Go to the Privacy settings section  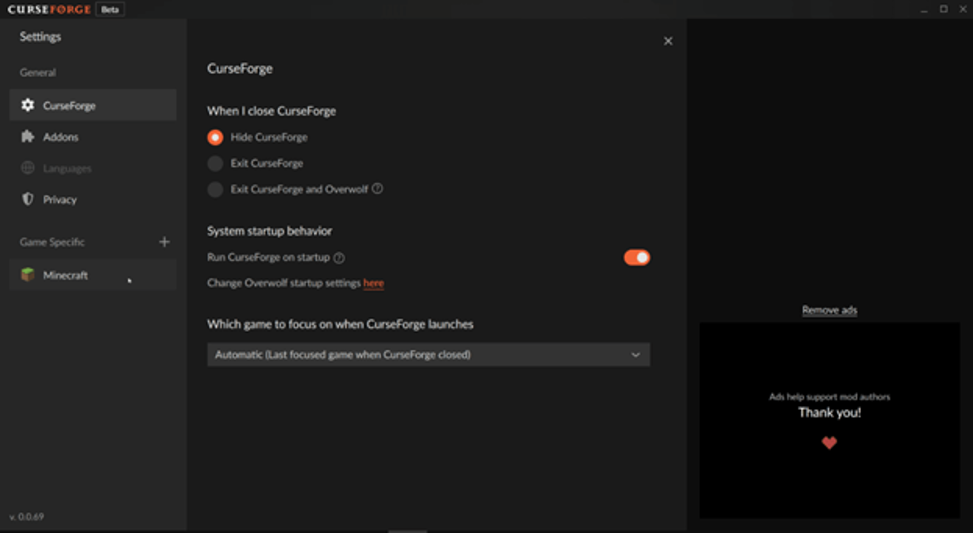[x=60, y=199]
